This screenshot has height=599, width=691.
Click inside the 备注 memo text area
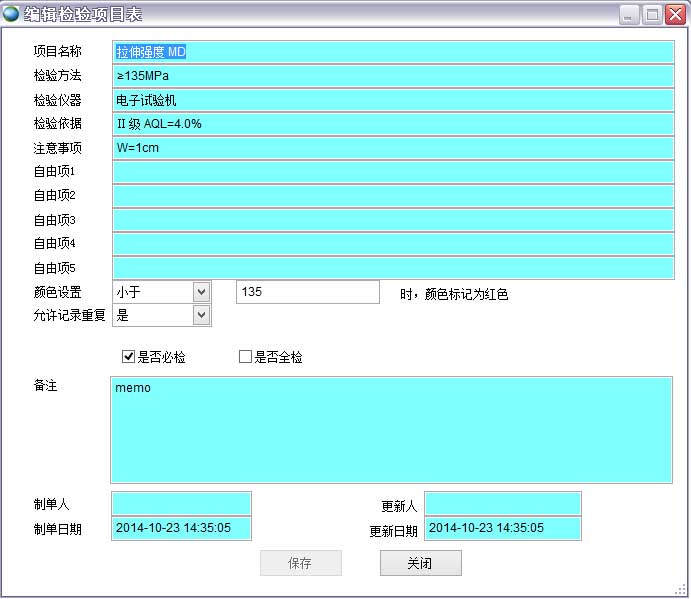click(x=391, y=430)
